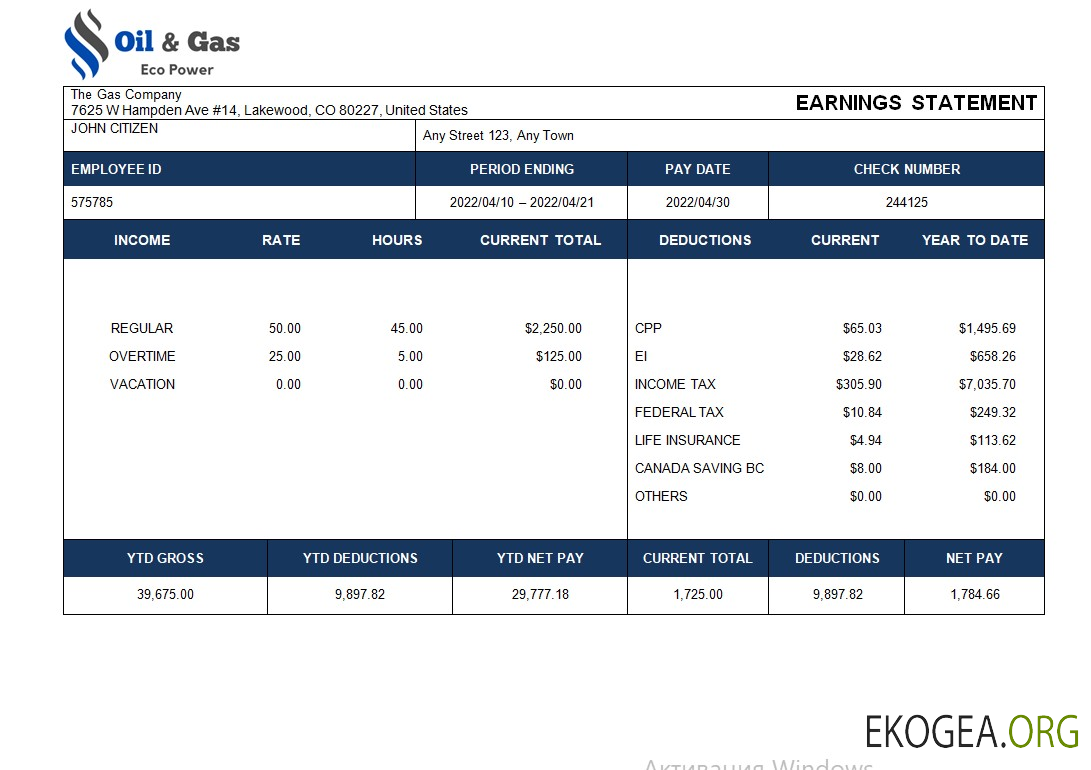Screen dimensions: 1091x770
Task: Click the company address line on Hampden Ave
Action: [269, 110]
